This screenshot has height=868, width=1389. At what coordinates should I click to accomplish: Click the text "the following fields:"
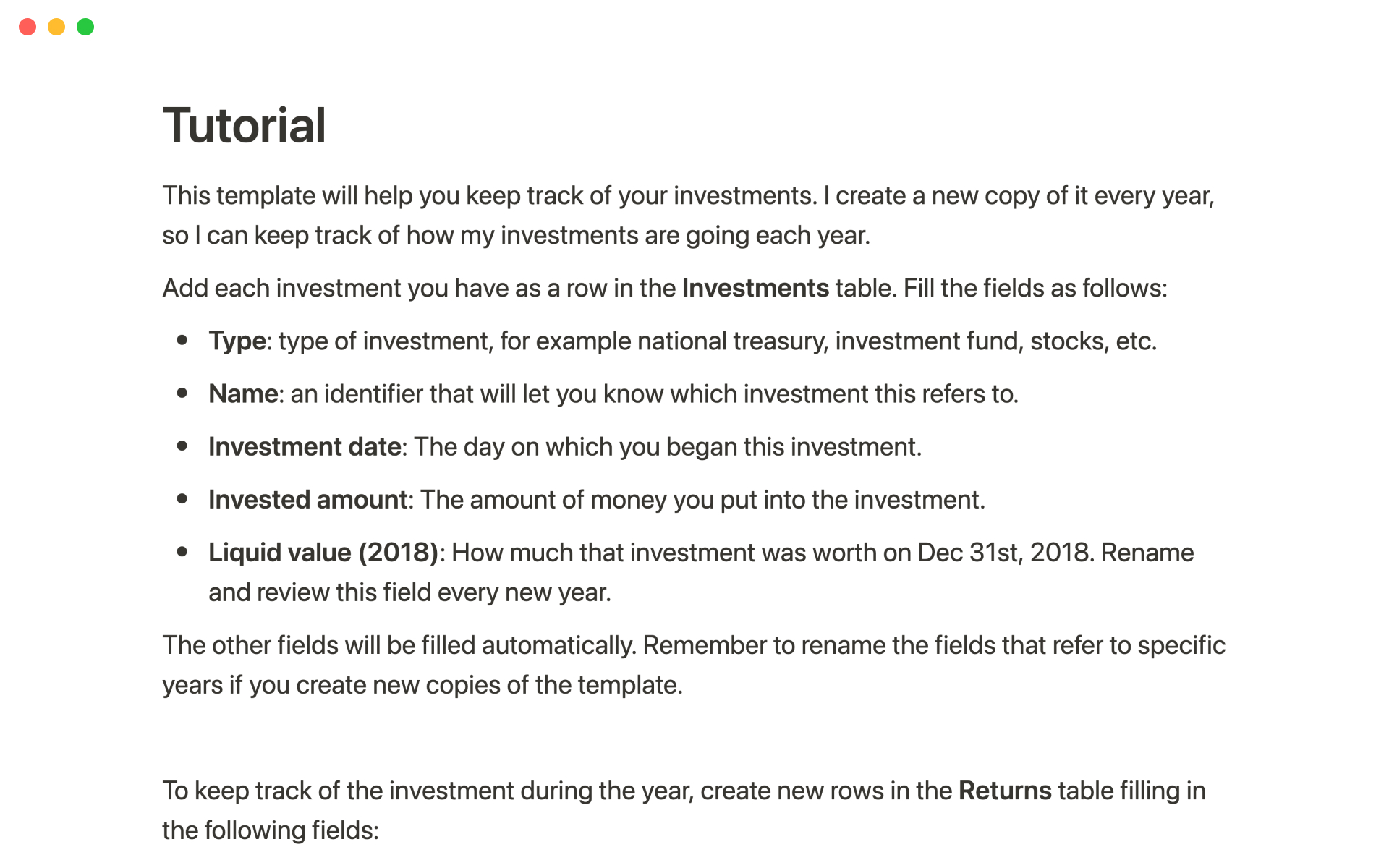271,830
